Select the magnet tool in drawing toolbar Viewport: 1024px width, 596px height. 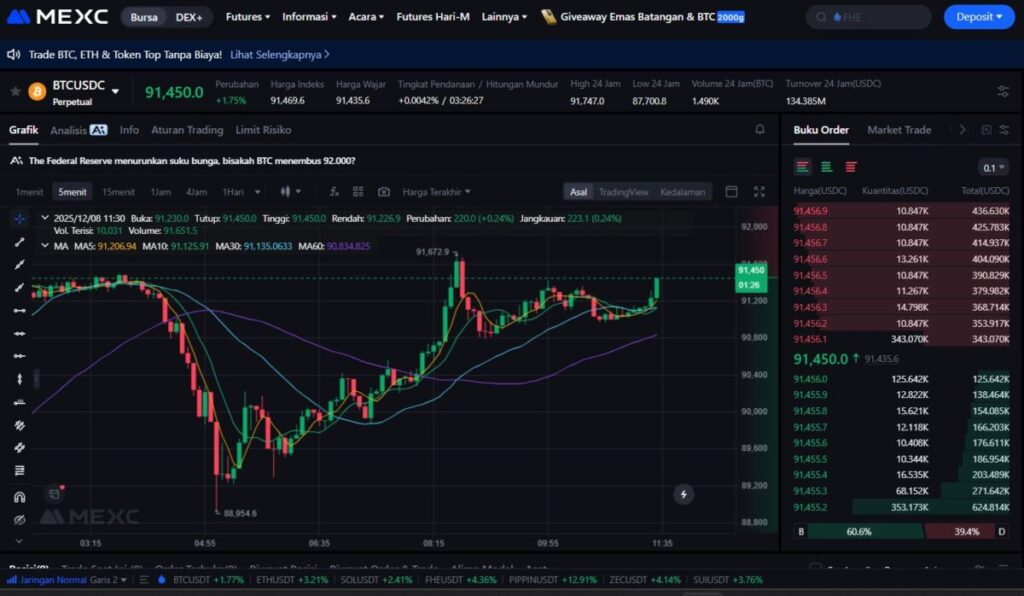pyautogui.click(x=19, y=497)
